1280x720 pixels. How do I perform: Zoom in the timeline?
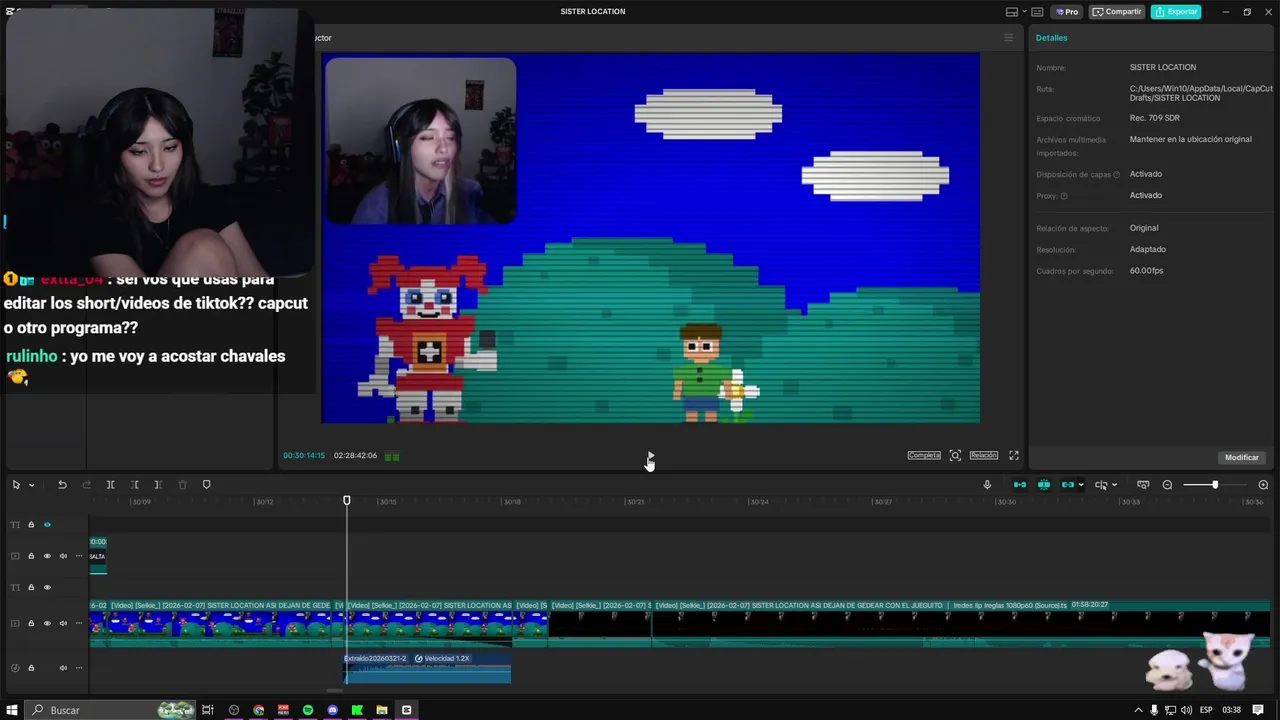pos(1263,485)
